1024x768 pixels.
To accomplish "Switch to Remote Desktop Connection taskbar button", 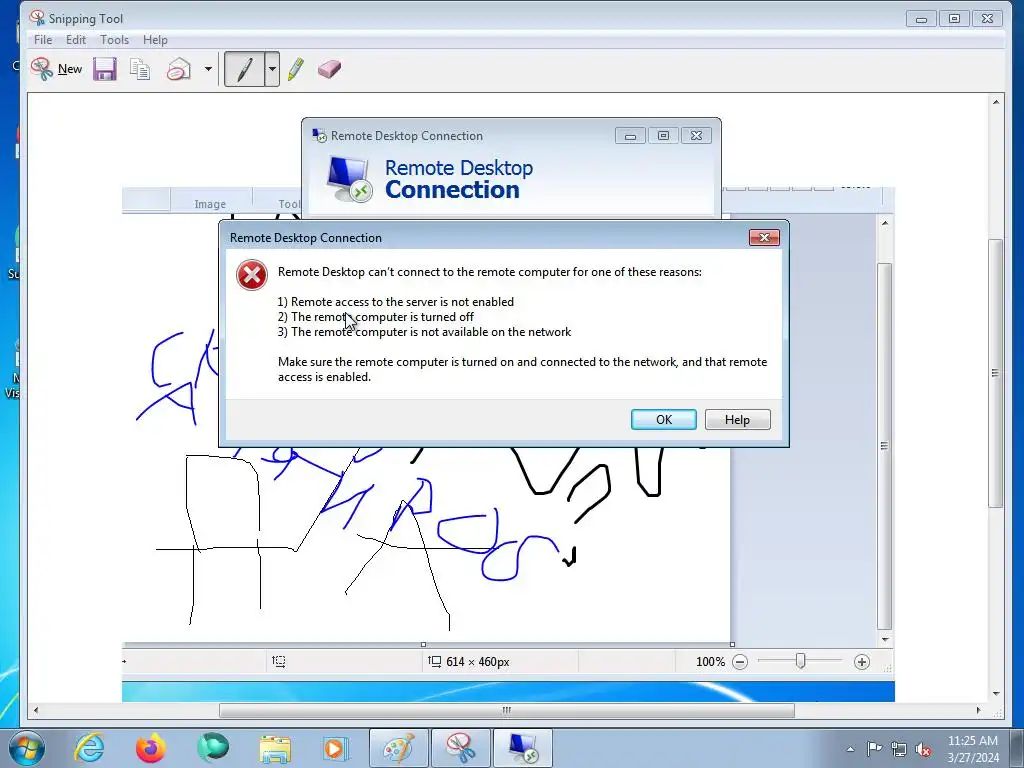I will (522, 748).
